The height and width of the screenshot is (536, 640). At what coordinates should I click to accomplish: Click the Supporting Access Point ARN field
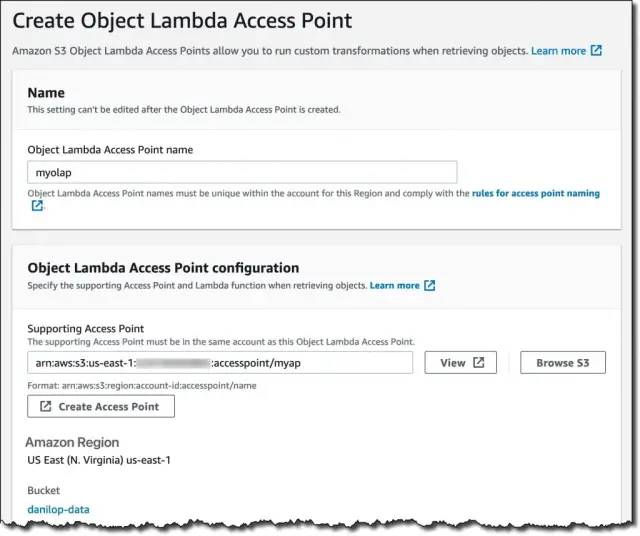pos(220,363)
